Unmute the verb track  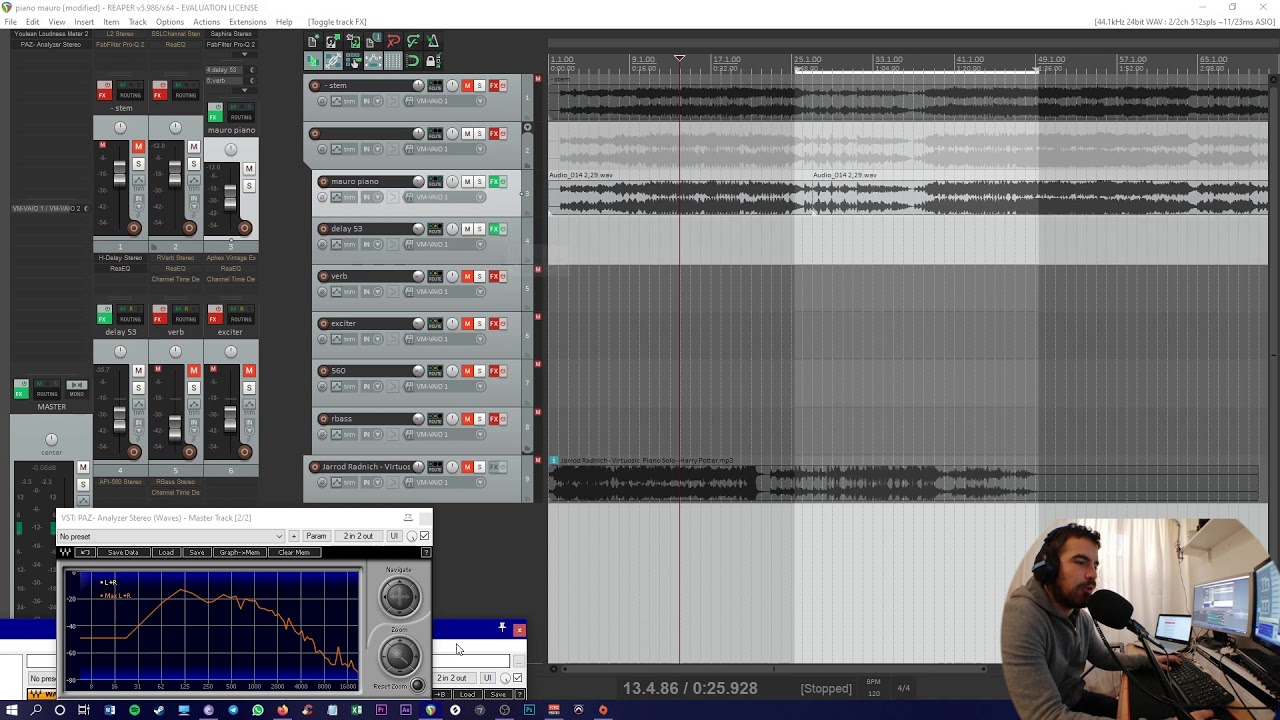467,276
